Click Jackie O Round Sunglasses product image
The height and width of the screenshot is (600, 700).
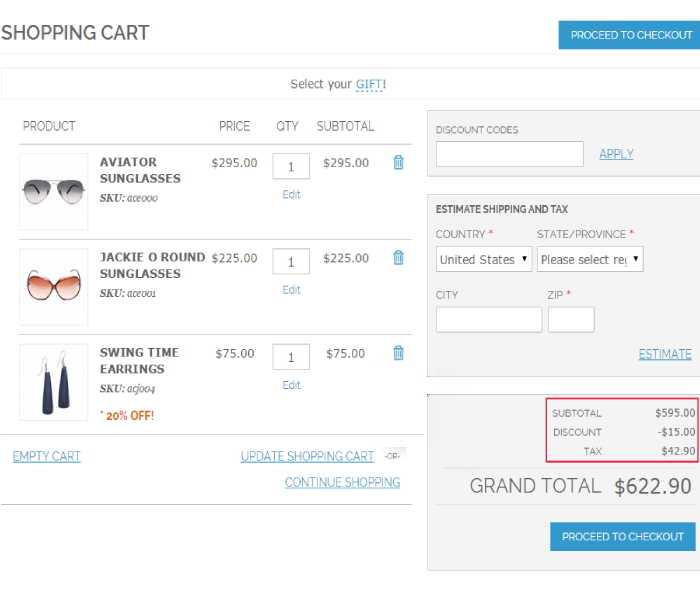[54, 286]
